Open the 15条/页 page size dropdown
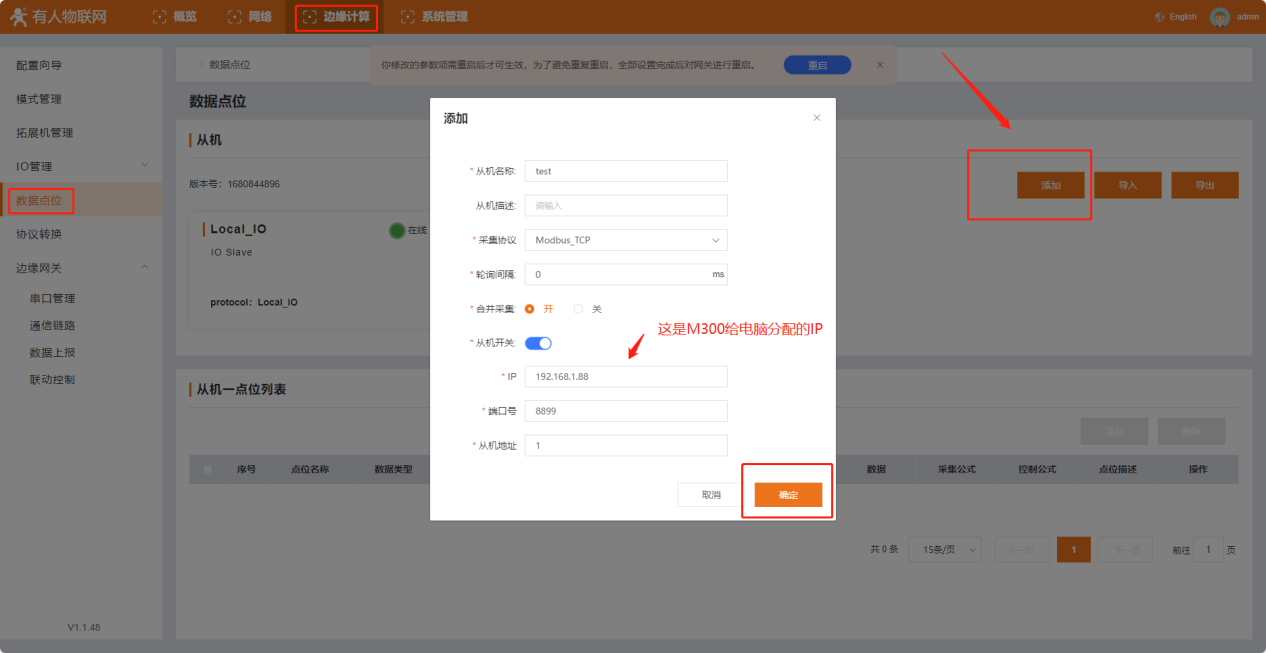Screen dimensions: 1266x653 tap(944, 549)
